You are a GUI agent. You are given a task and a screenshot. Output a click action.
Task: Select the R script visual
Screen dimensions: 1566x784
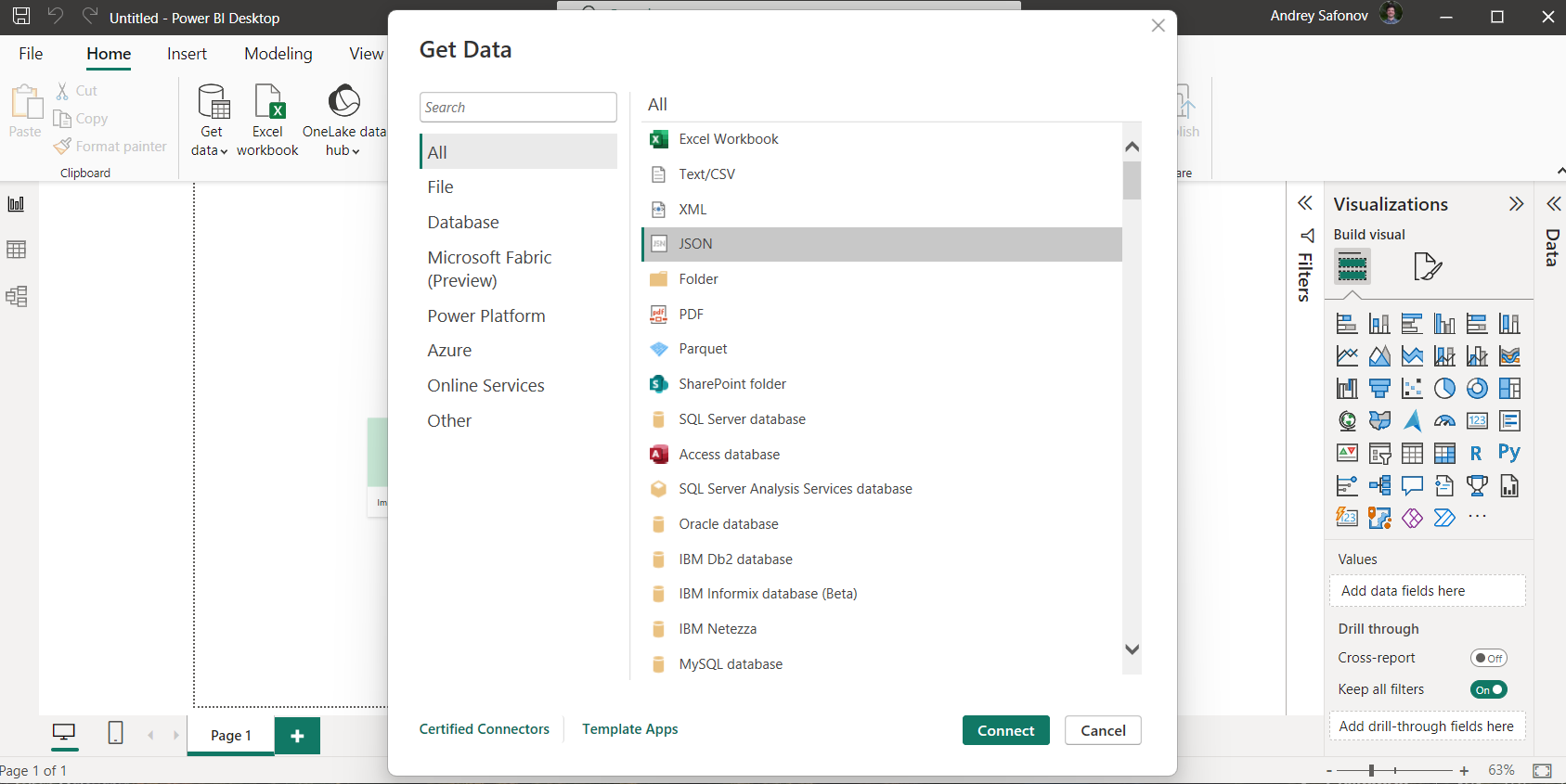click(x=1477, y=454)
